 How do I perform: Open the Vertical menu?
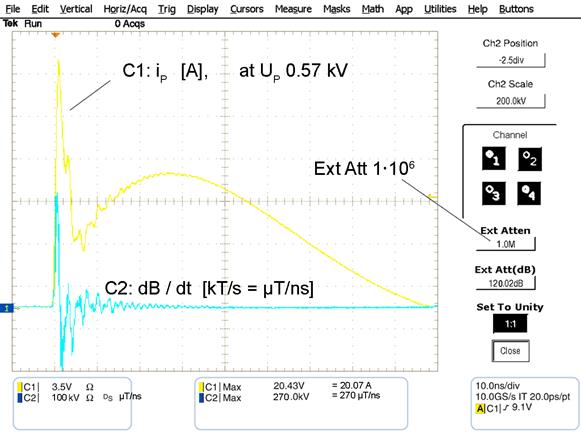[x=76, y=9]
